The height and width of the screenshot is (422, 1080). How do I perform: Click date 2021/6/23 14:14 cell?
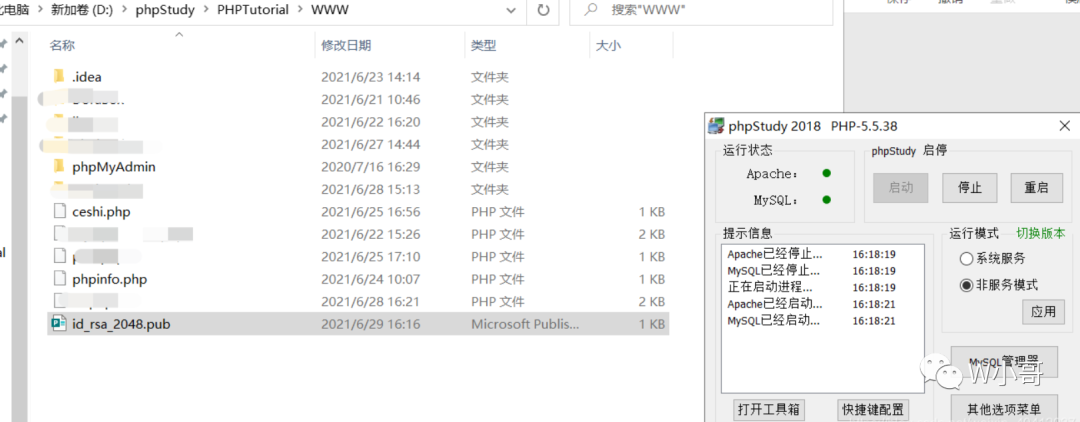371,76
